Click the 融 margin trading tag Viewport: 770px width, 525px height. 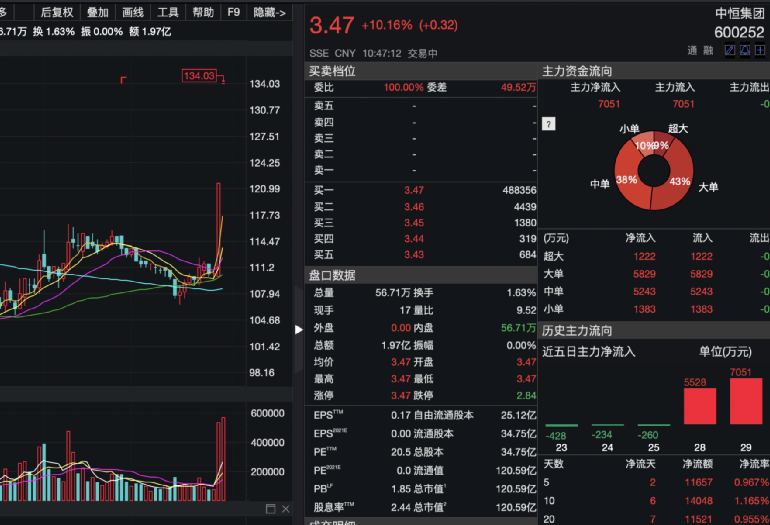708,50
